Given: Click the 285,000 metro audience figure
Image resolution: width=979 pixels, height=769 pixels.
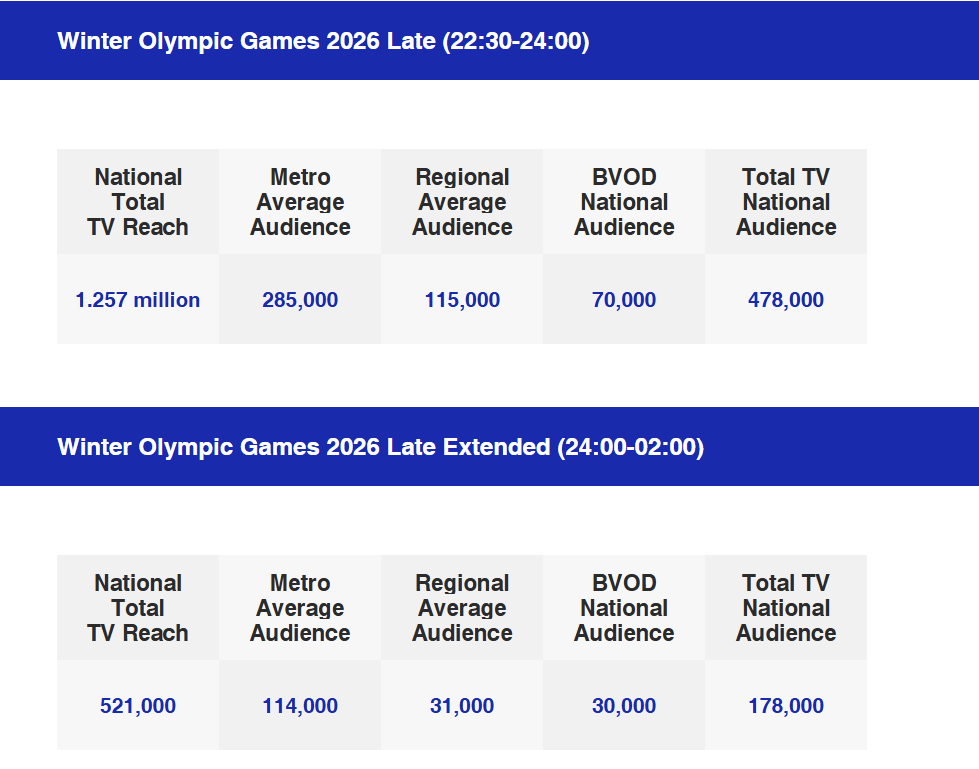Looking at the screenshot, I should point(300,300).
